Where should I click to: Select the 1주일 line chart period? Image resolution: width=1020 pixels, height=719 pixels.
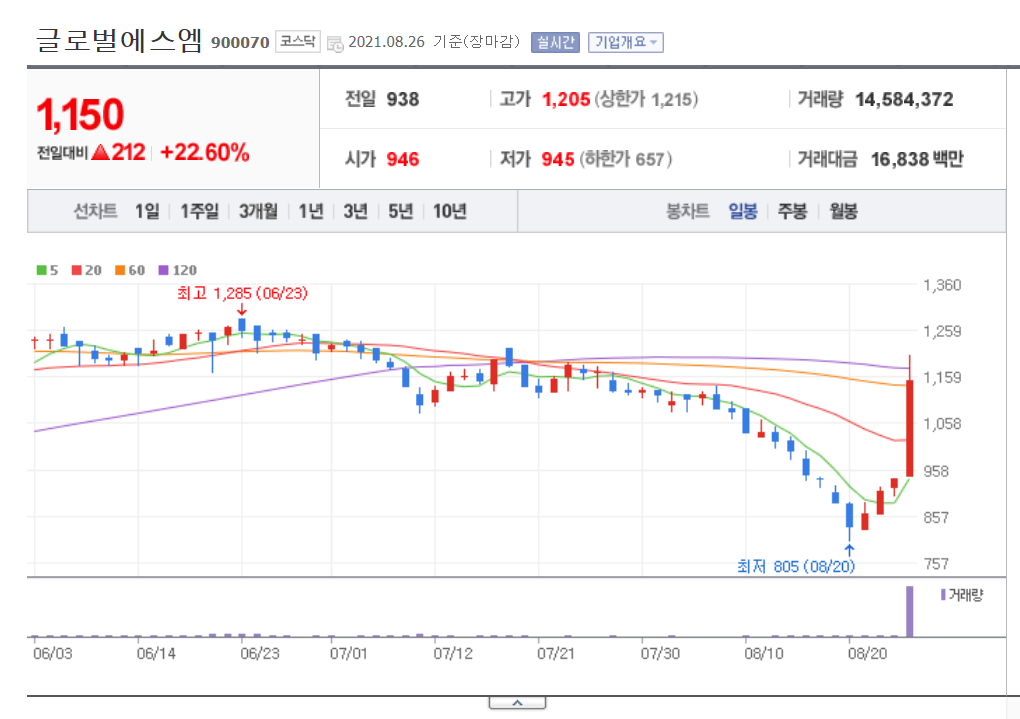click(x=199, y=211)
